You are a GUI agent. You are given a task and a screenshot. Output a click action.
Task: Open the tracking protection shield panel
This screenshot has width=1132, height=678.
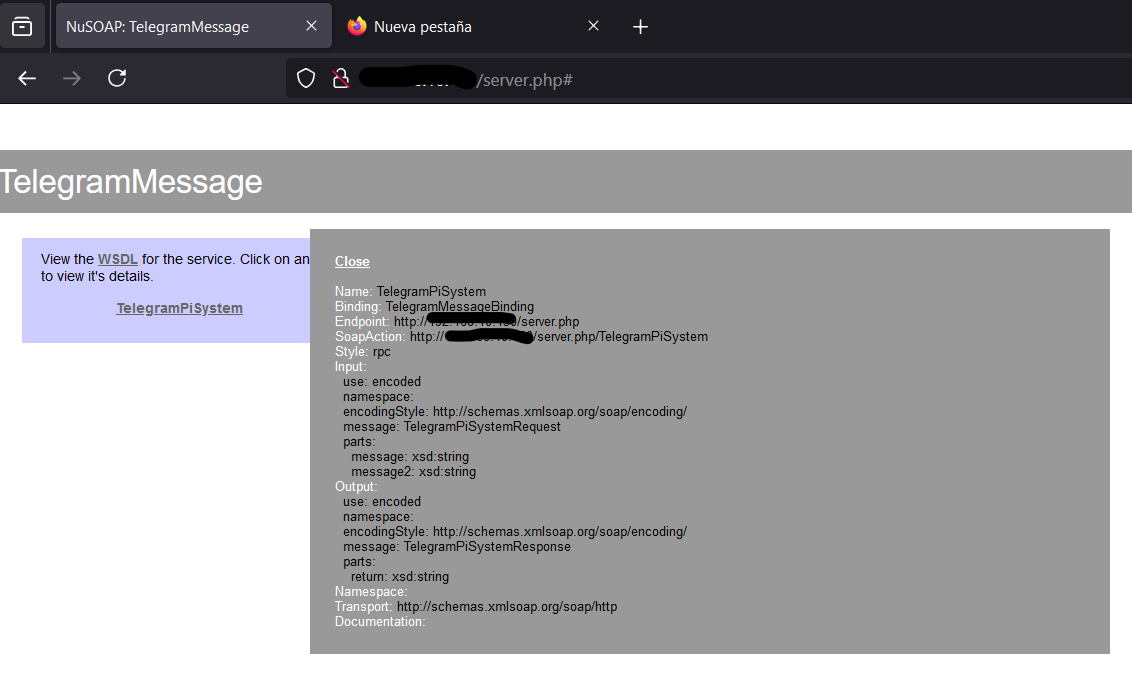pos(306,78)
